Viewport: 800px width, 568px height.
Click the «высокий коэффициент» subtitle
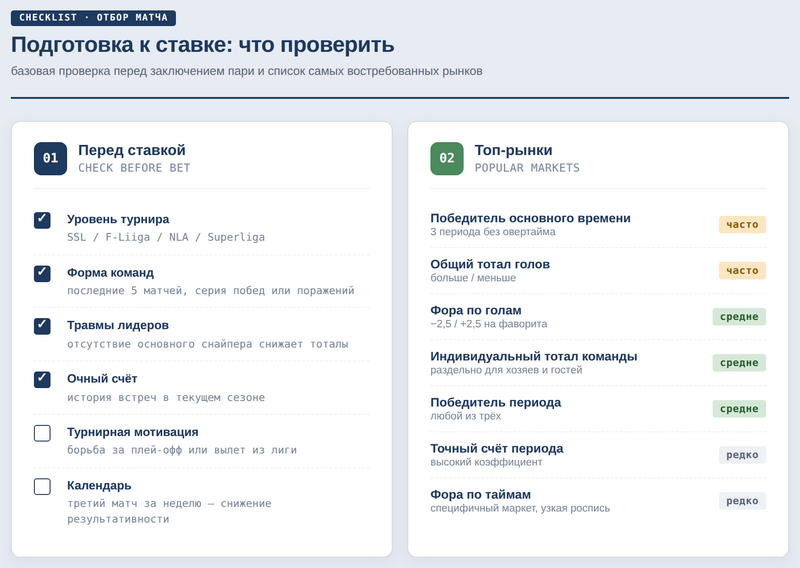(x=486, y=462)
